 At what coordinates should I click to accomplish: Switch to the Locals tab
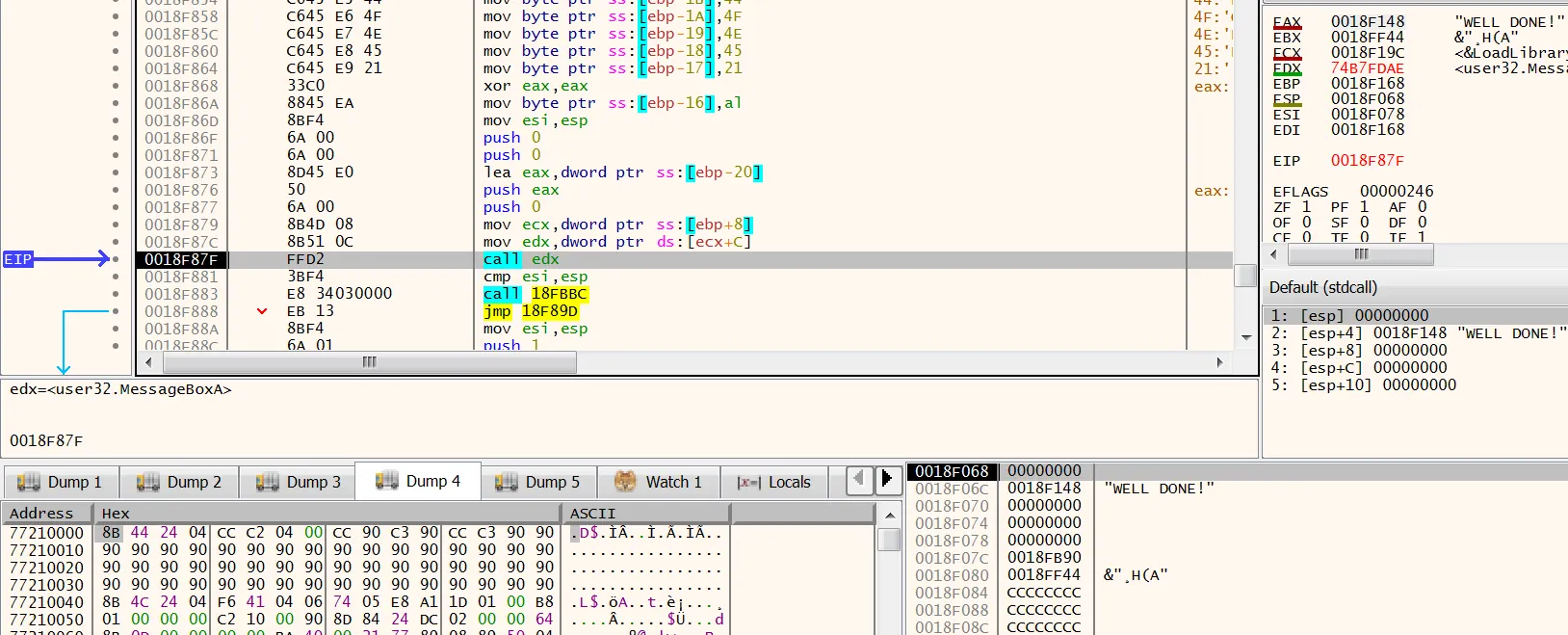[774, 482]
